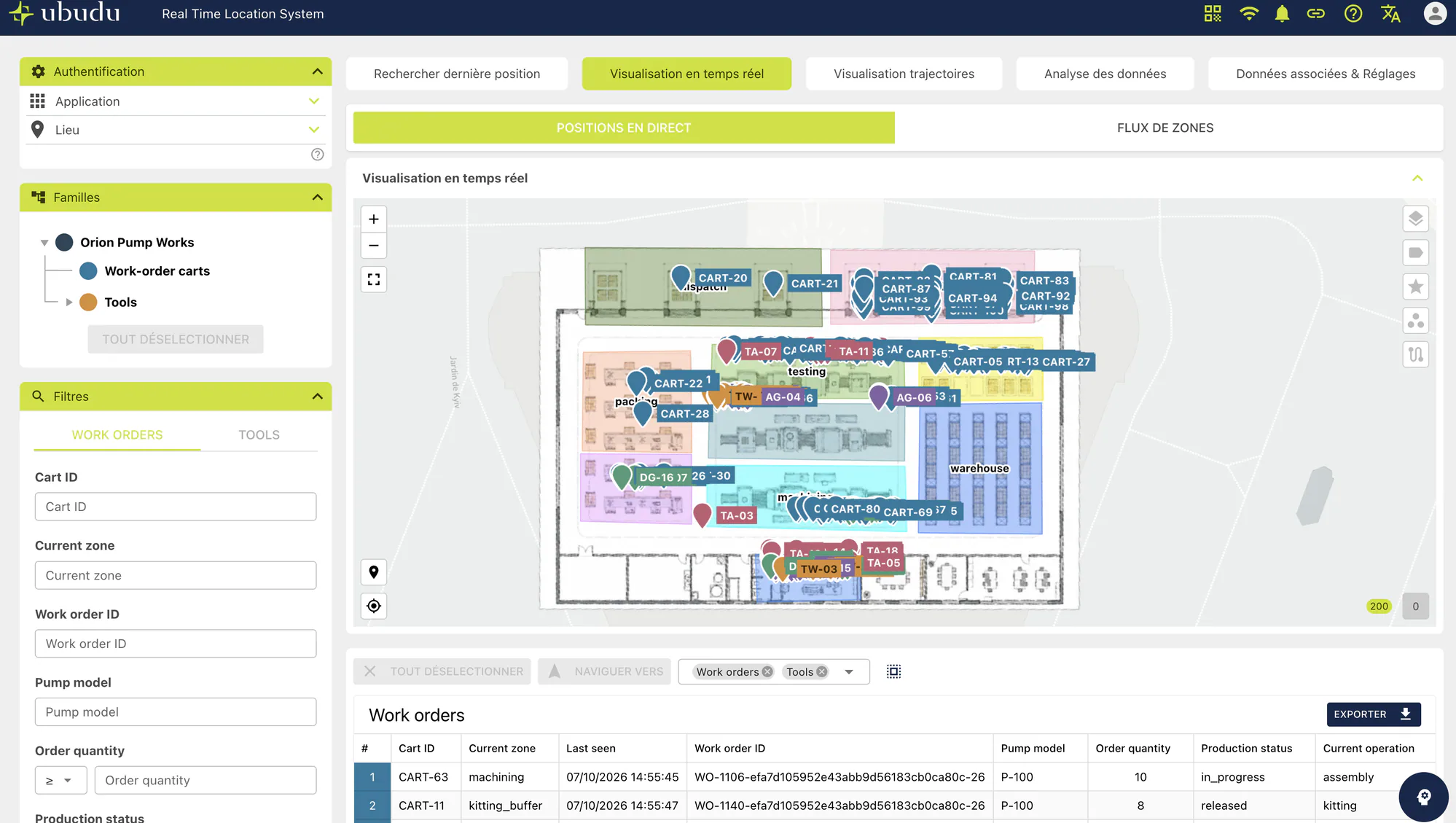
Task: Open the QR code scanner icon
Action: 1213,14
